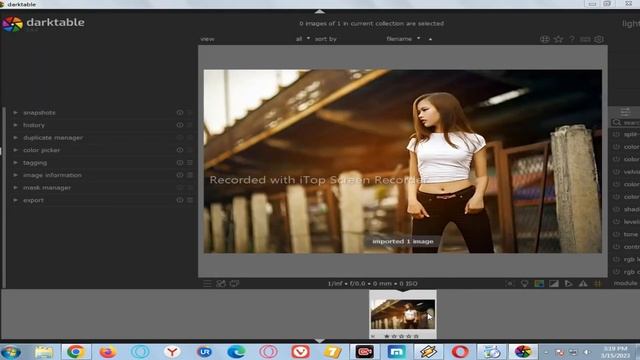Viewport: 640px width, 360px height.
Task: Expand the tagging panel
Action: pos(16,163)
